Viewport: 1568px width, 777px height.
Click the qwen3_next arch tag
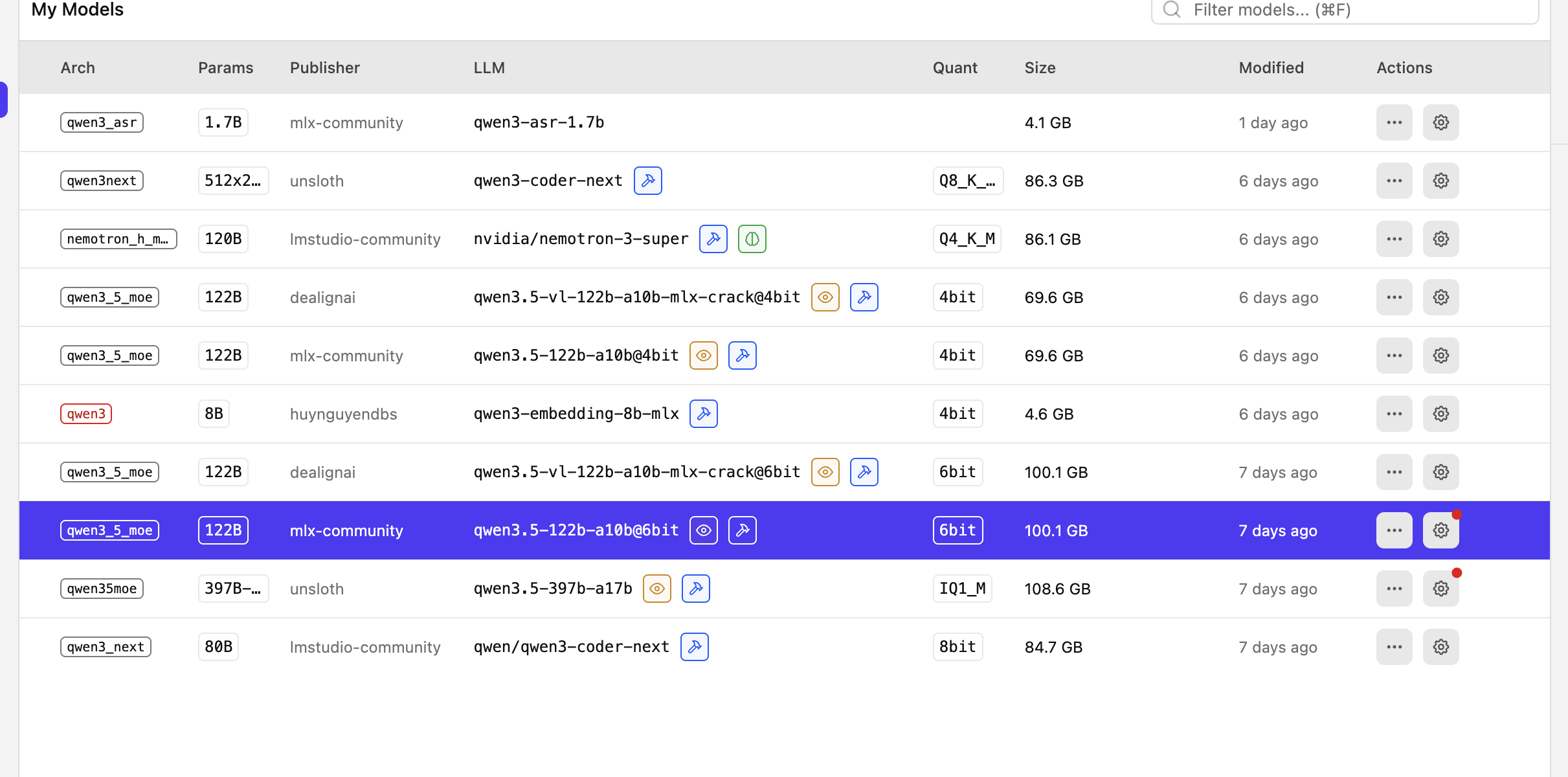(x=106, y=647)
